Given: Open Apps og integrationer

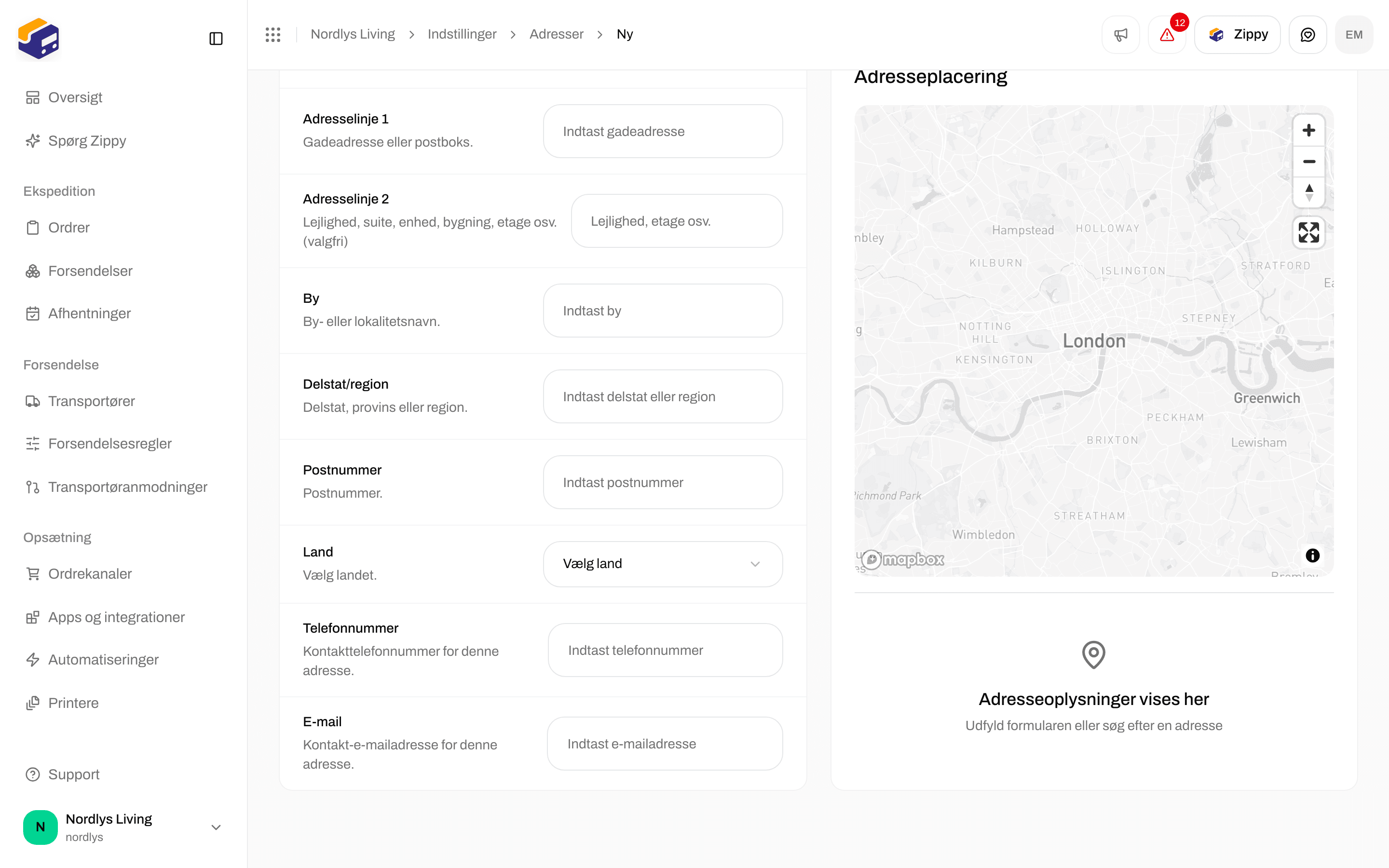Looking at the screenshot, I should click(123, 617).
